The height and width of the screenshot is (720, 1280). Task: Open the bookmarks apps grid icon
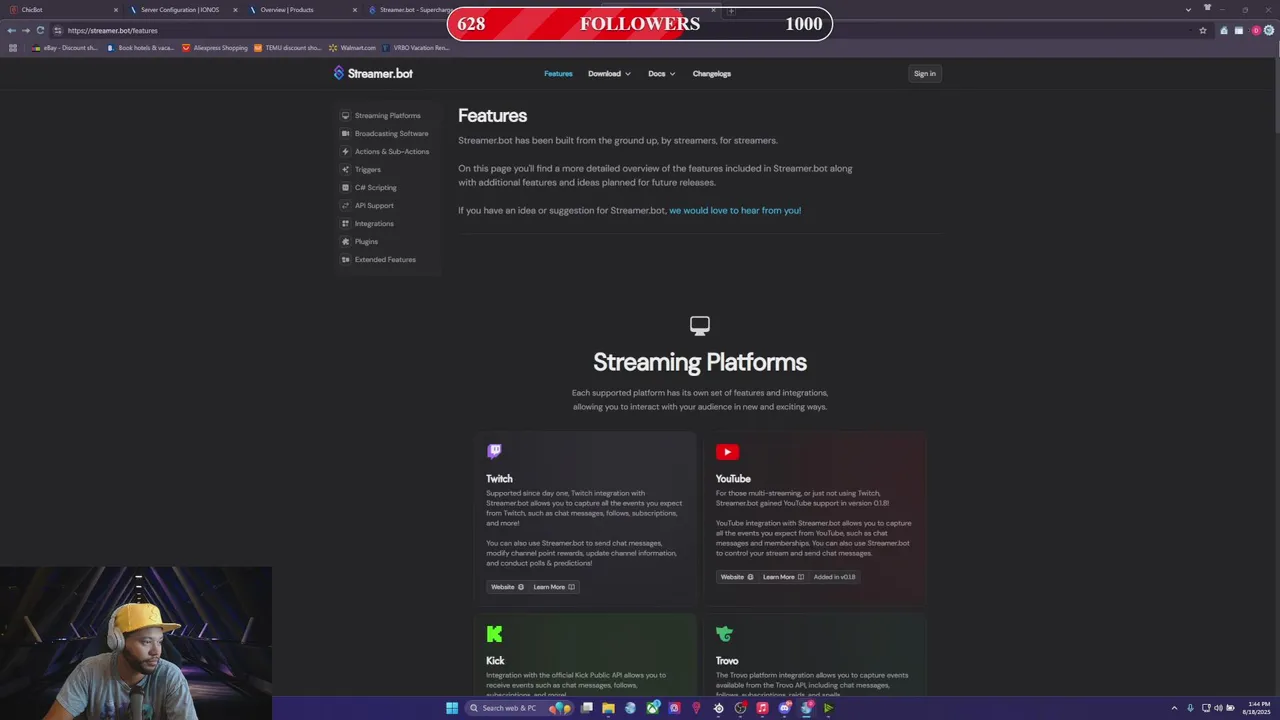12,48
